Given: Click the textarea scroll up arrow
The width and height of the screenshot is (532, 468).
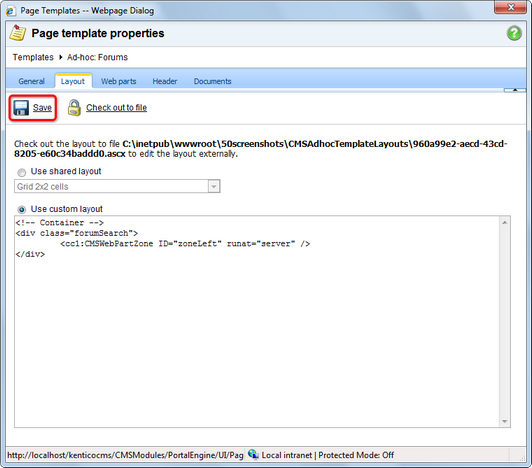Looking at the screenshot, I should [x=505, y=223].
